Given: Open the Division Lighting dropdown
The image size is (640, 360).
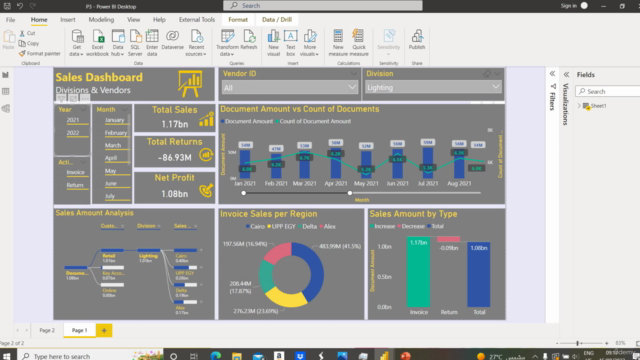Looking at the screenshot, I should point(433,87).
